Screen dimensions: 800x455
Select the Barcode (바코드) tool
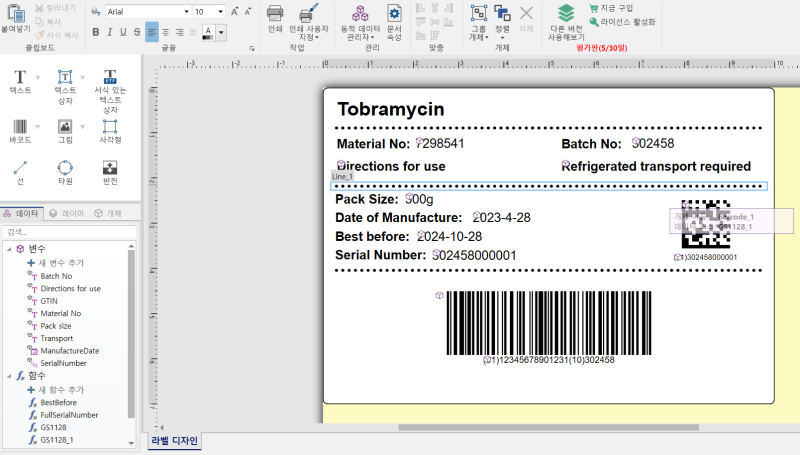pyautogui.click(x=20, y=131)
